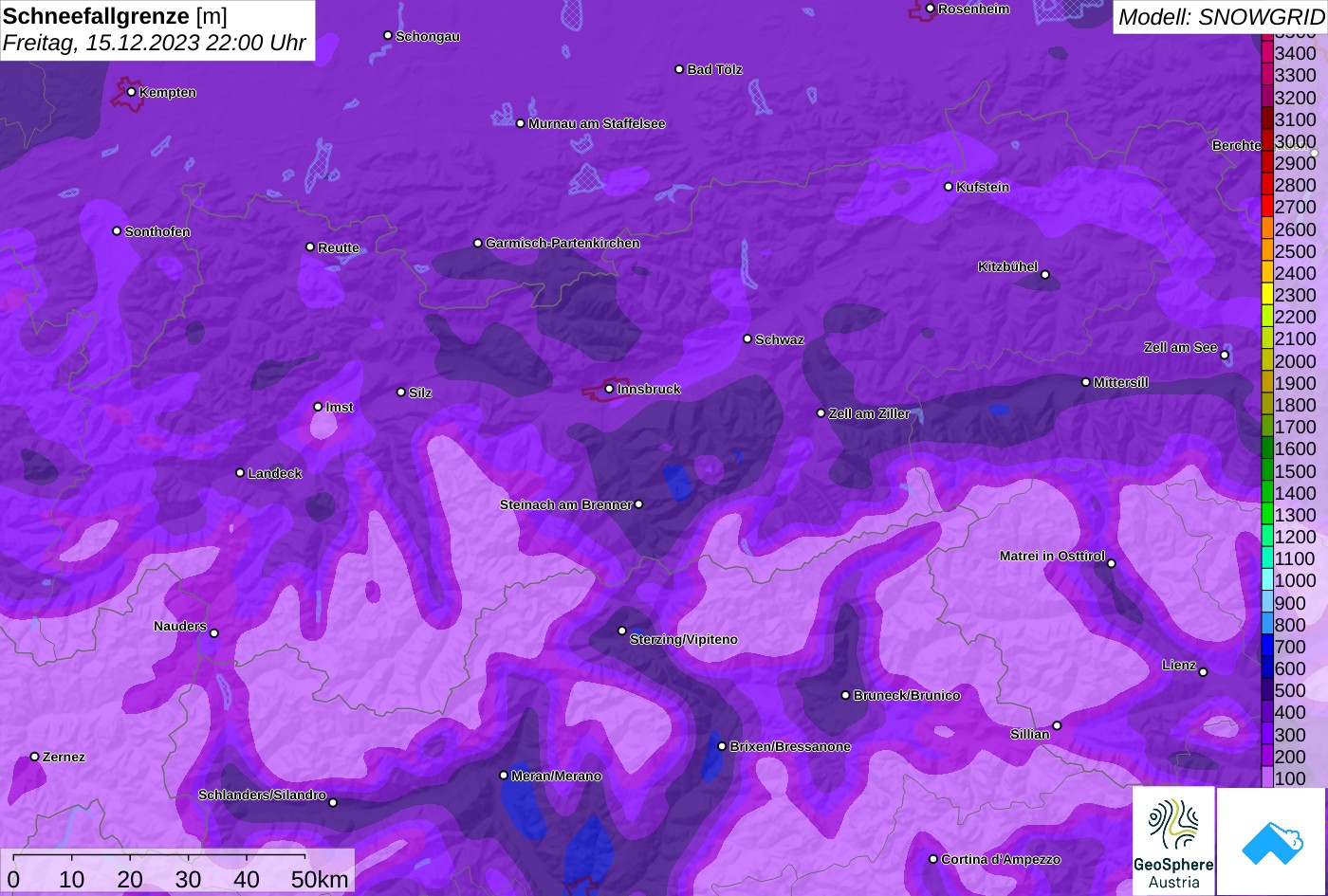Image resolution: width=1328 pixels, height=896 pixels.
Task: Click the '50km' scale bar label
Action: (x=320, y=880)
